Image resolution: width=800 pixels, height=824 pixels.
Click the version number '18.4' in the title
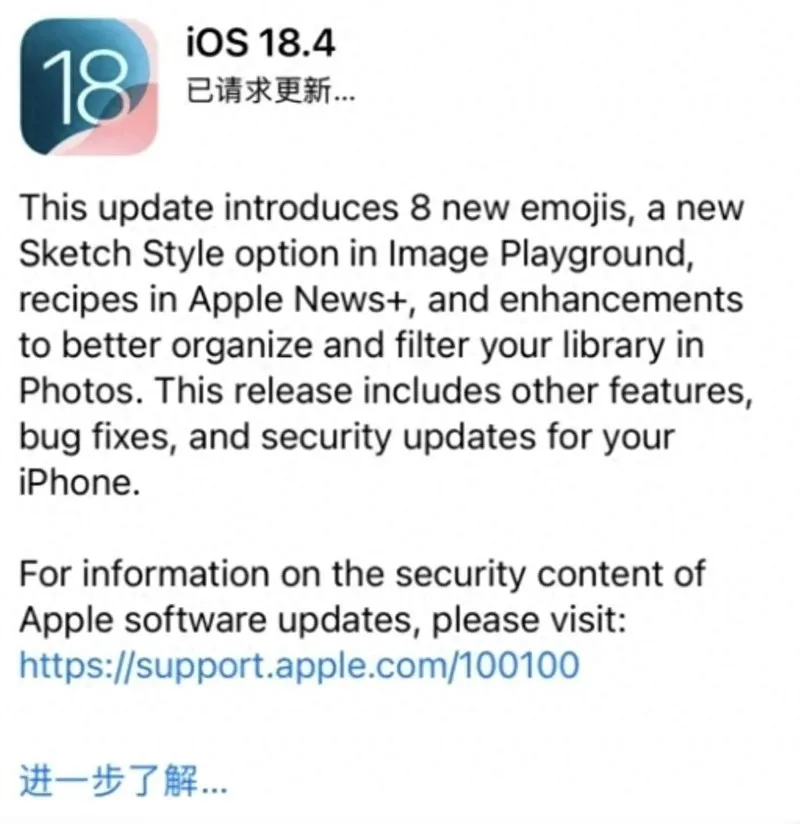(x=296, y=43)
